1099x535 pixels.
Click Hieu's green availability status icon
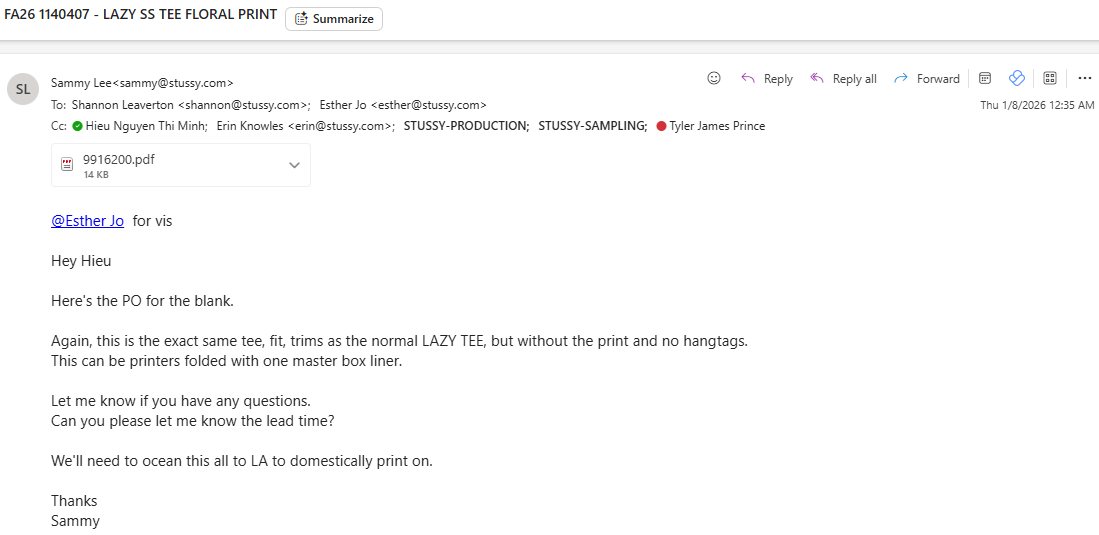coord(77,126)
